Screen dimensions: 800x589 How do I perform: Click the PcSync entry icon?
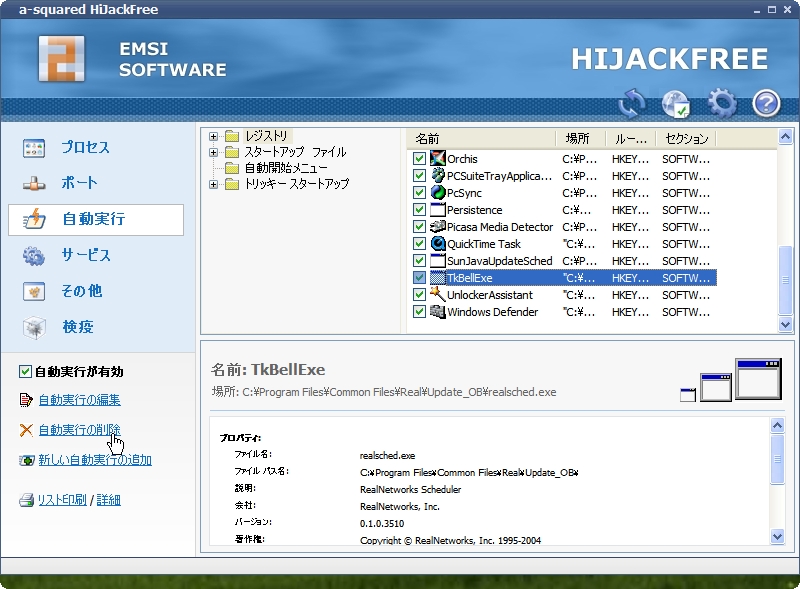click(x=438, y=192)
